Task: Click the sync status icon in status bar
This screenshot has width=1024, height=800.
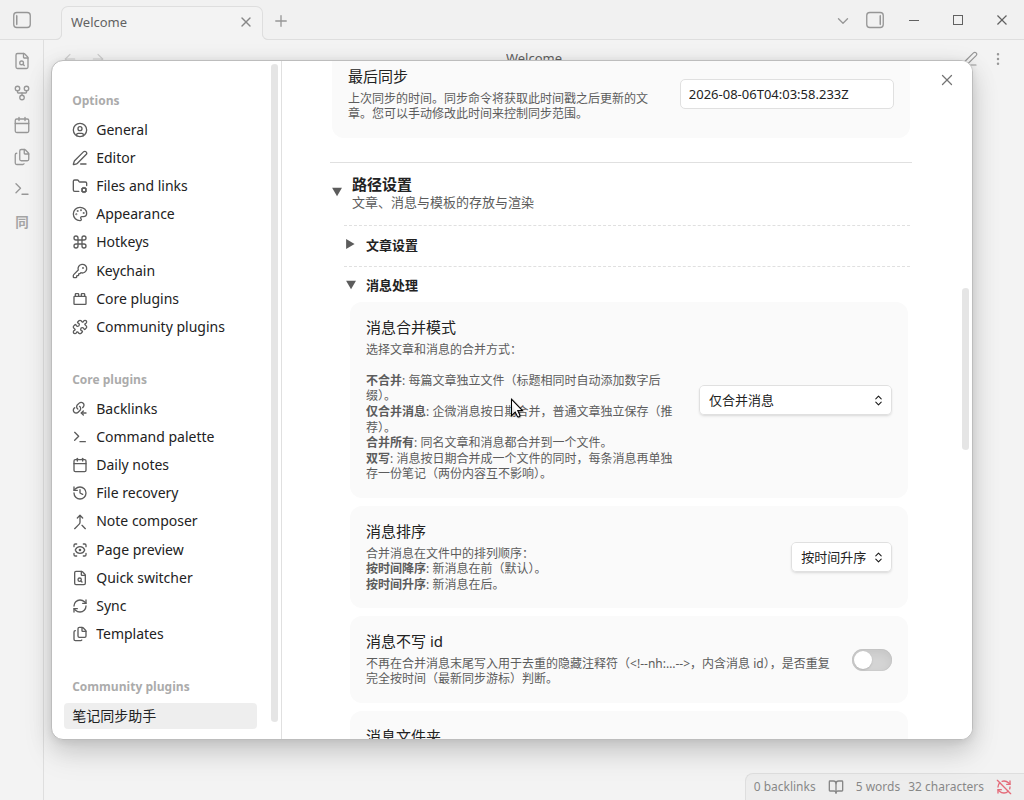Action: 1004,786
